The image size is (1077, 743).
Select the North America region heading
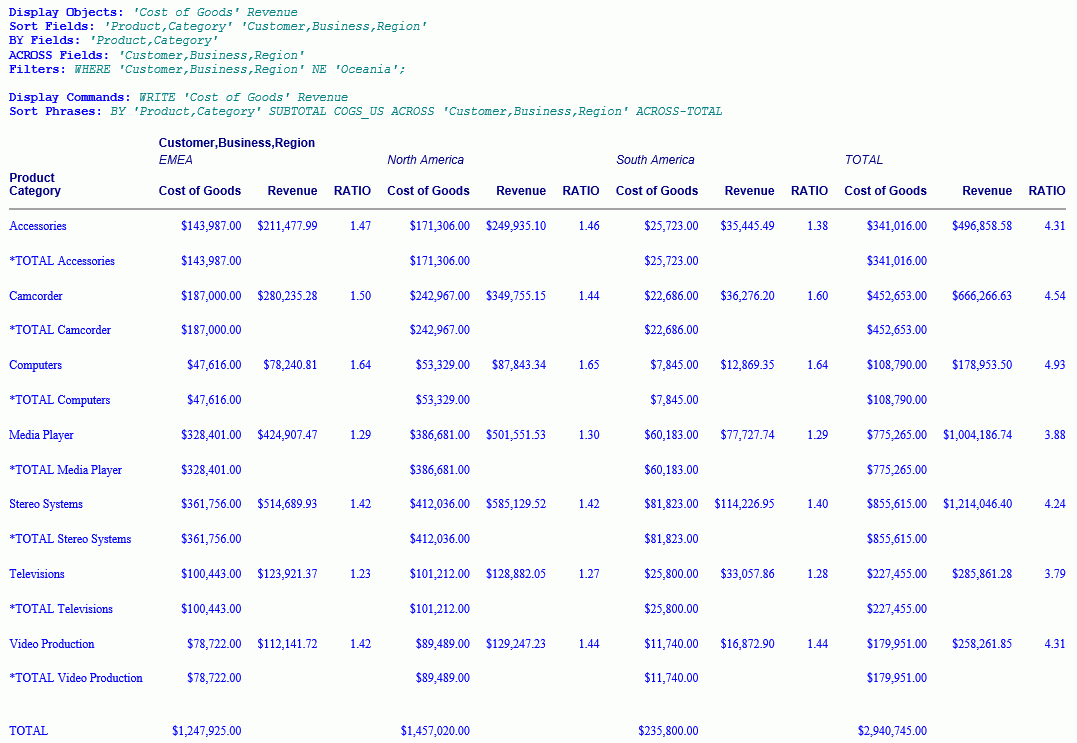[425, 160]
